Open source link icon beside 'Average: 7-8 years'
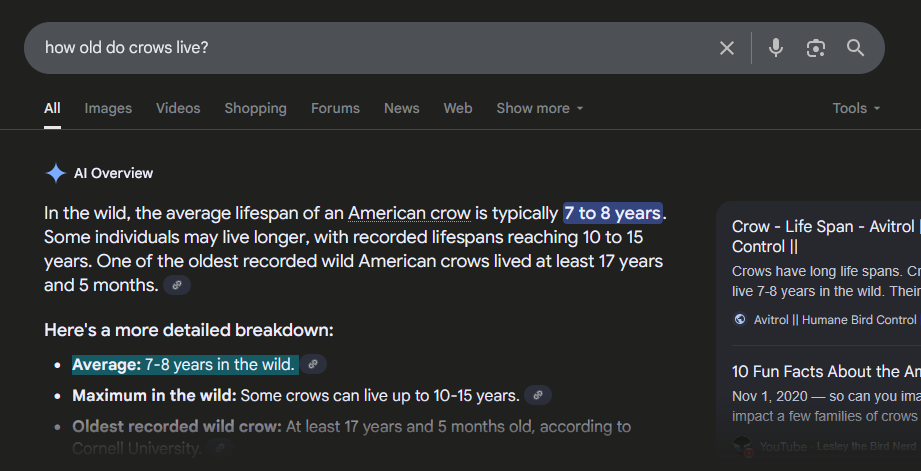The height and width of the screenshot is (471, 921). click(313, 365)
